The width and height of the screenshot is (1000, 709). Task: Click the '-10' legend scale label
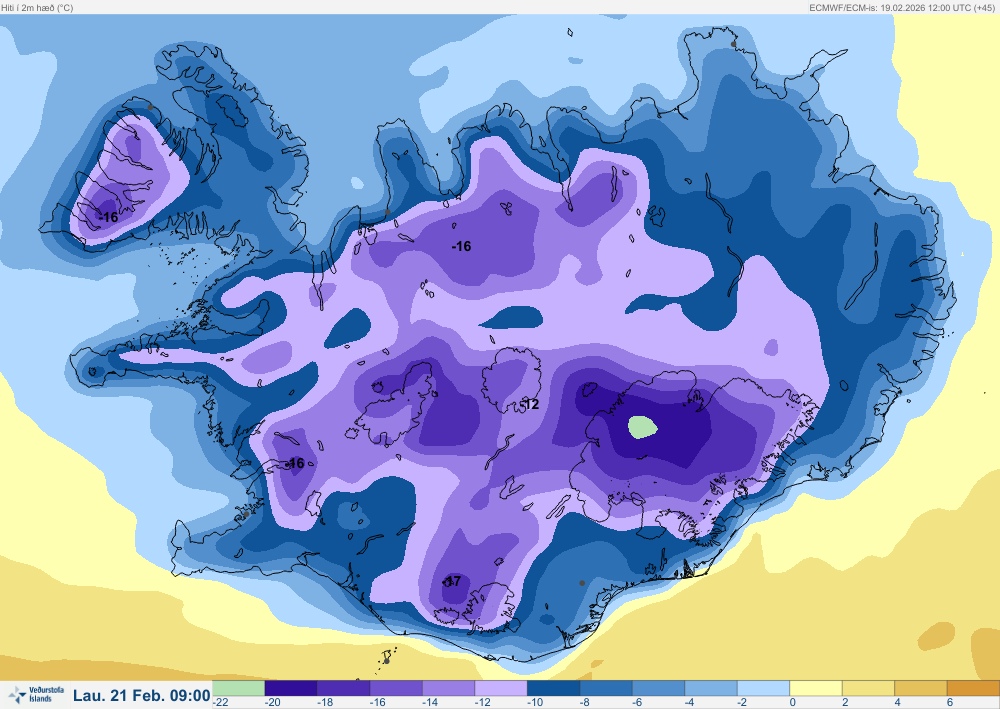click(x=534, y=703)
